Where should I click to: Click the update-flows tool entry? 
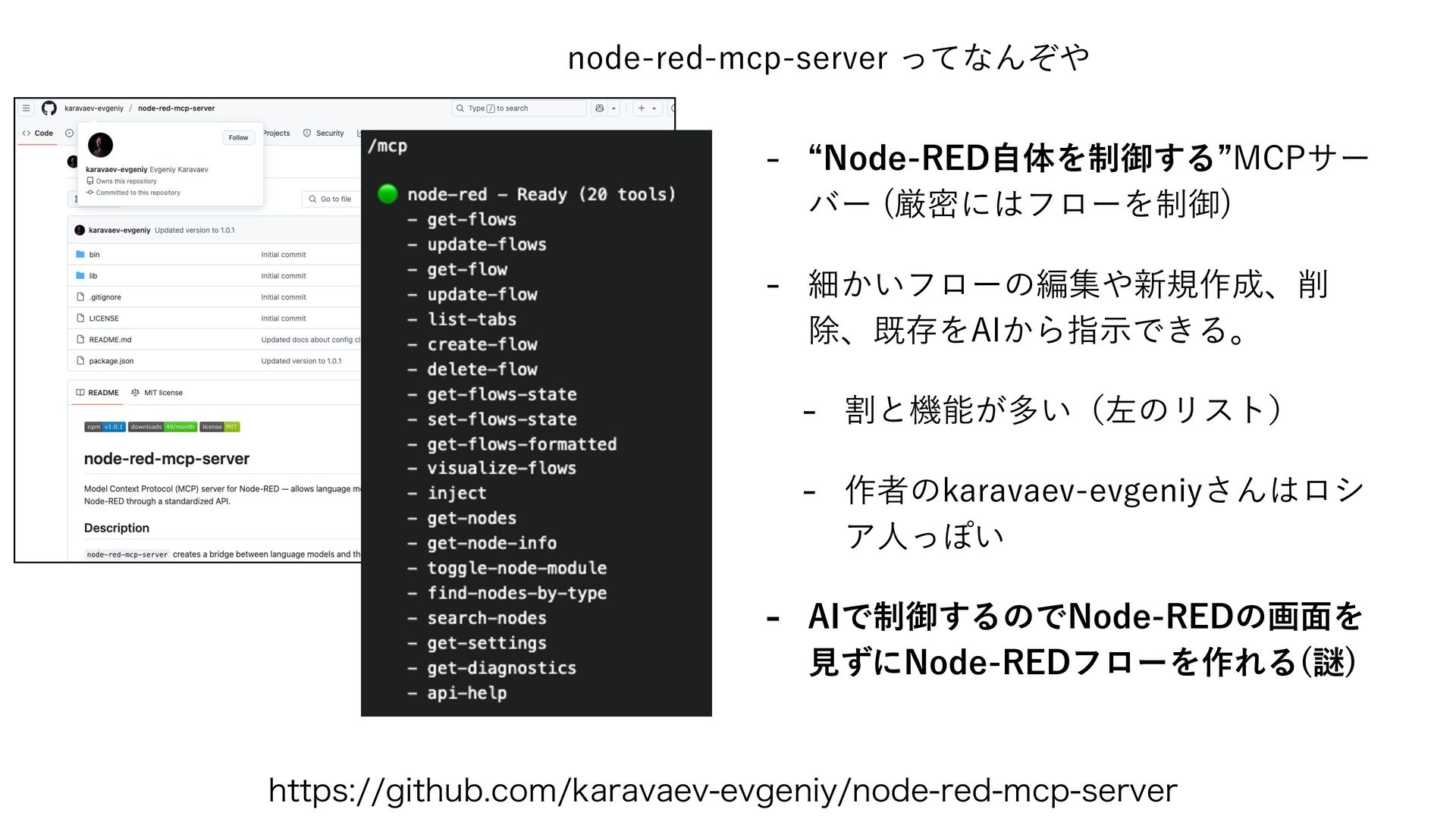pos(487,245)
